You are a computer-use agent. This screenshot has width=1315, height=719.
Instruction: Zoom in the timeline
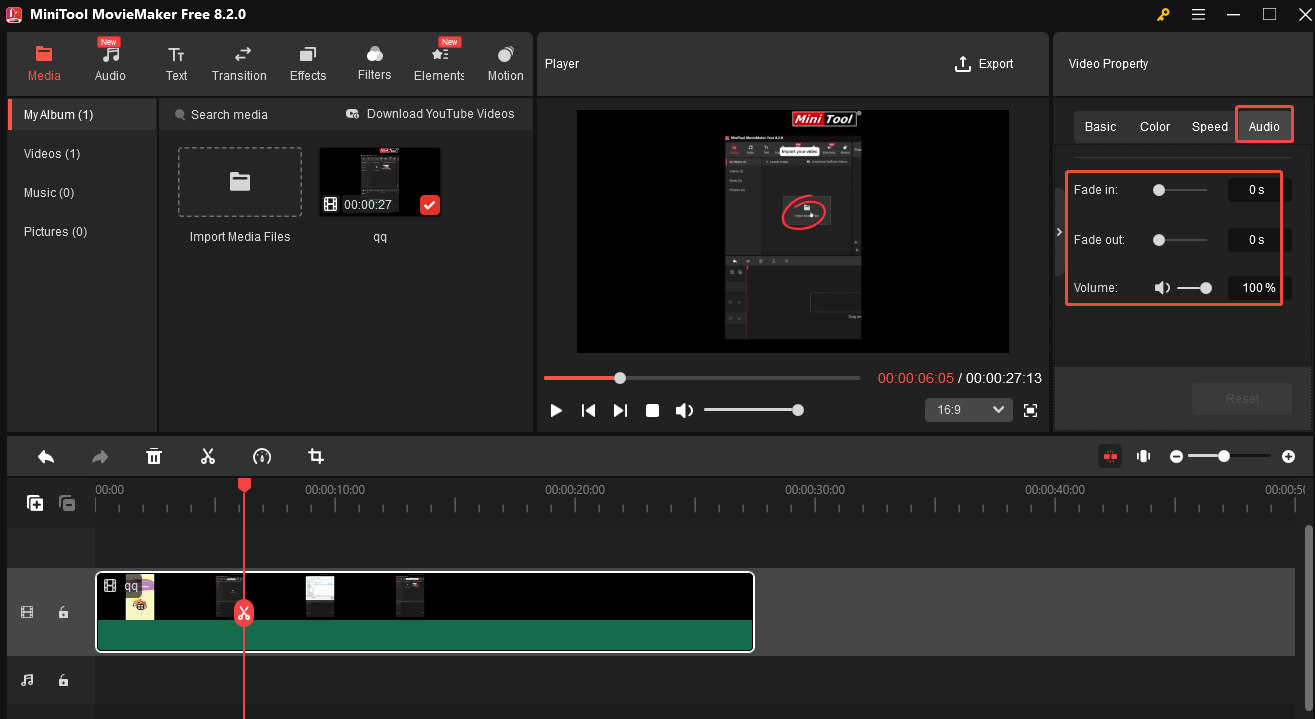click(x=1288, y=456)
